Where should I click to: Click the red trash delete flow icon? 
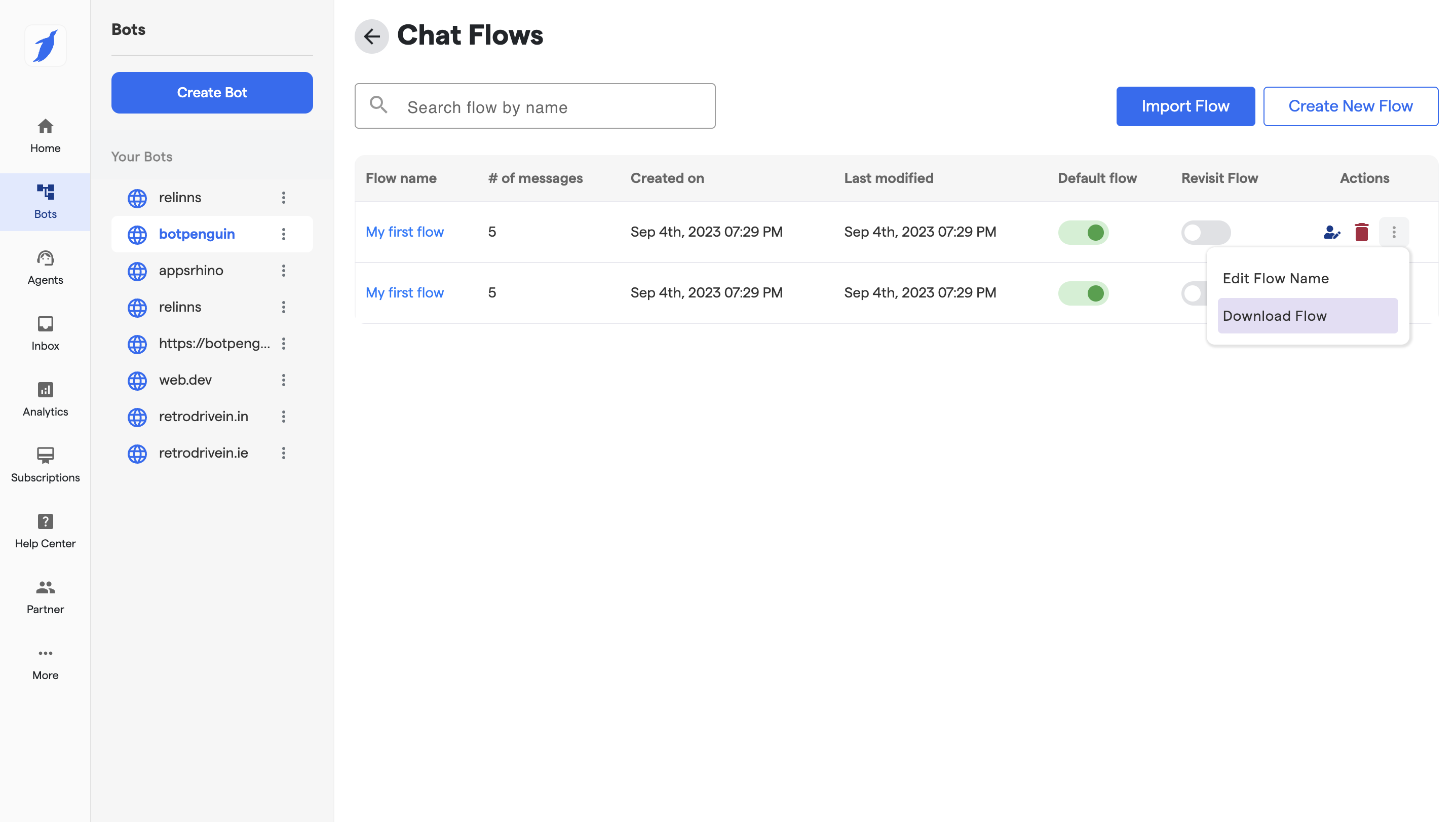[x=1361, y=232]
